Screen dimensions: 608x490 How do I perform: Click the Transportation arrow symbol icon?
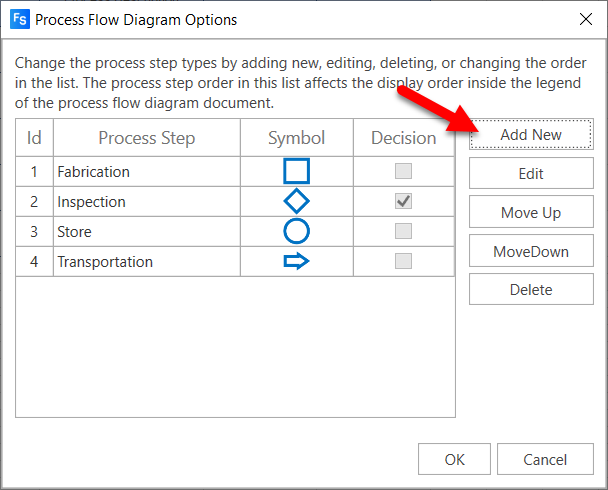tap(297, 262)
